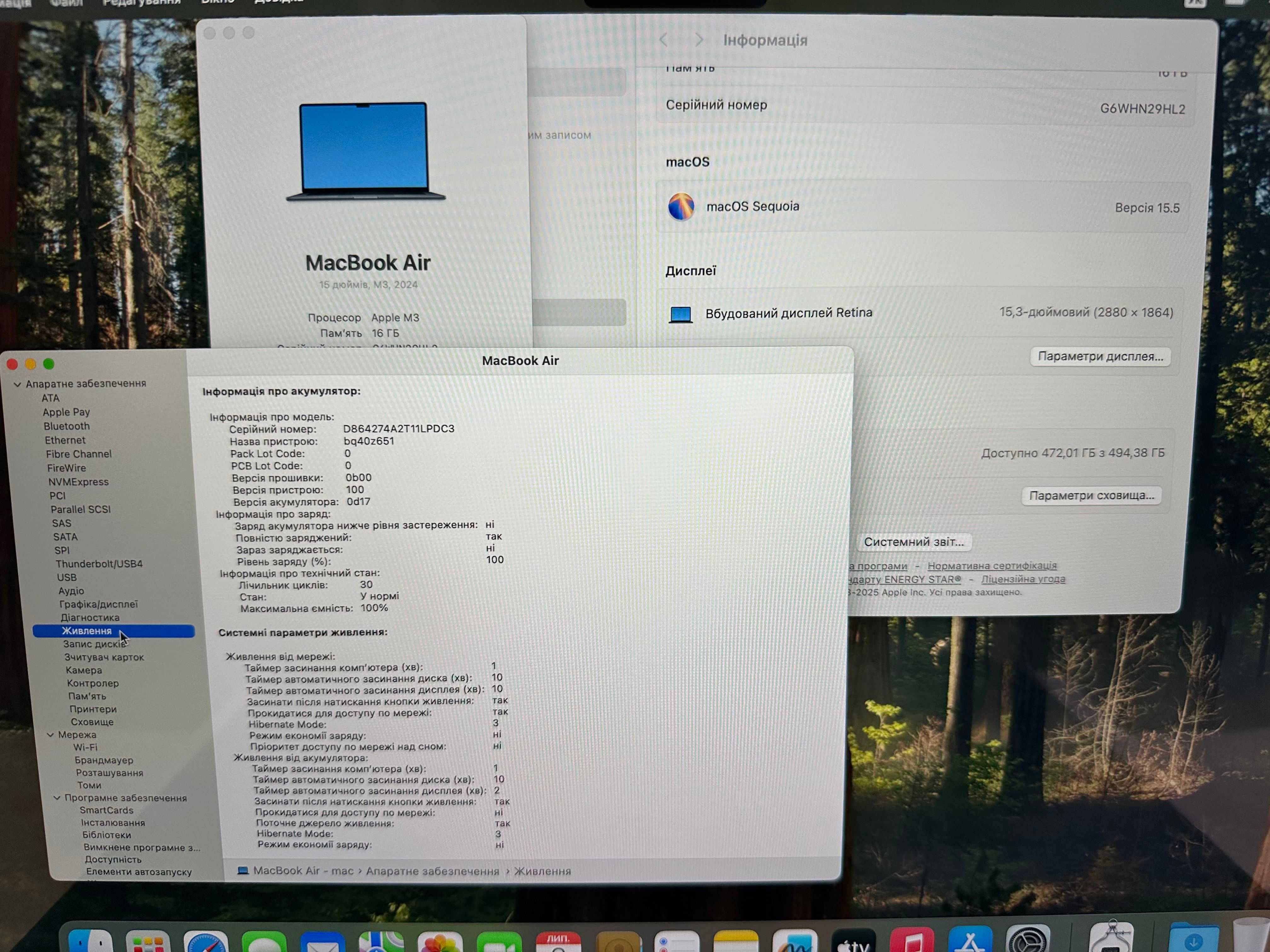Select SmartCards in the sidebar

[x=106, y=810]
